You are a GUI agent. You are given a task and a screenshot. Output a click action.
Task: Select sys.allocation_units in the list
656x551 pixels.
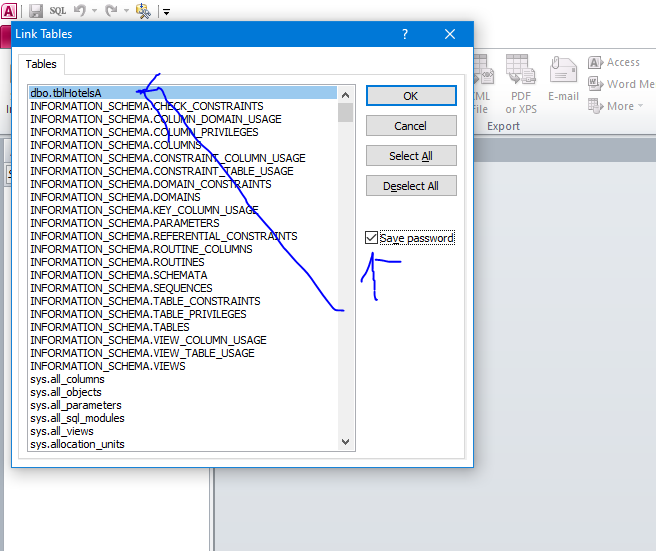pyautogui.click(x=183, y=444)
